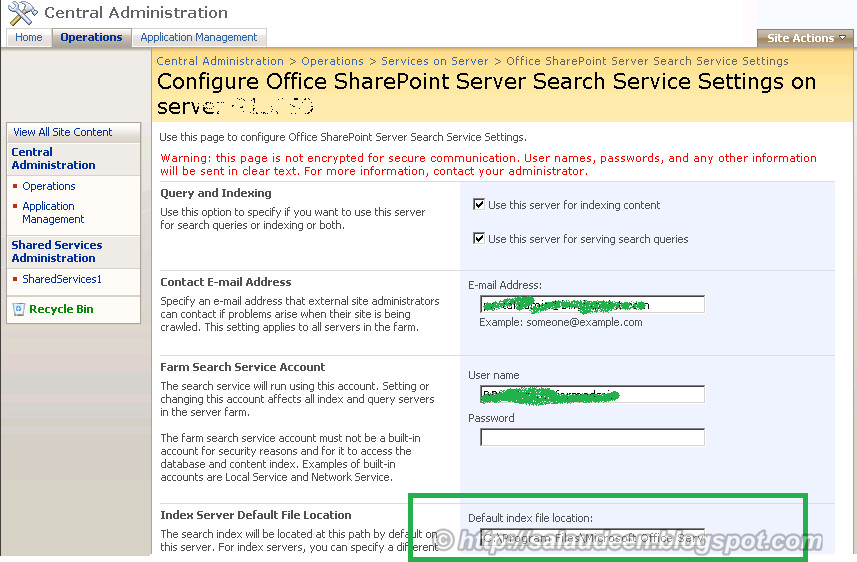857x562 pixels.
Task: Click the Central Administration tools icon
Action: coord(22,13)
